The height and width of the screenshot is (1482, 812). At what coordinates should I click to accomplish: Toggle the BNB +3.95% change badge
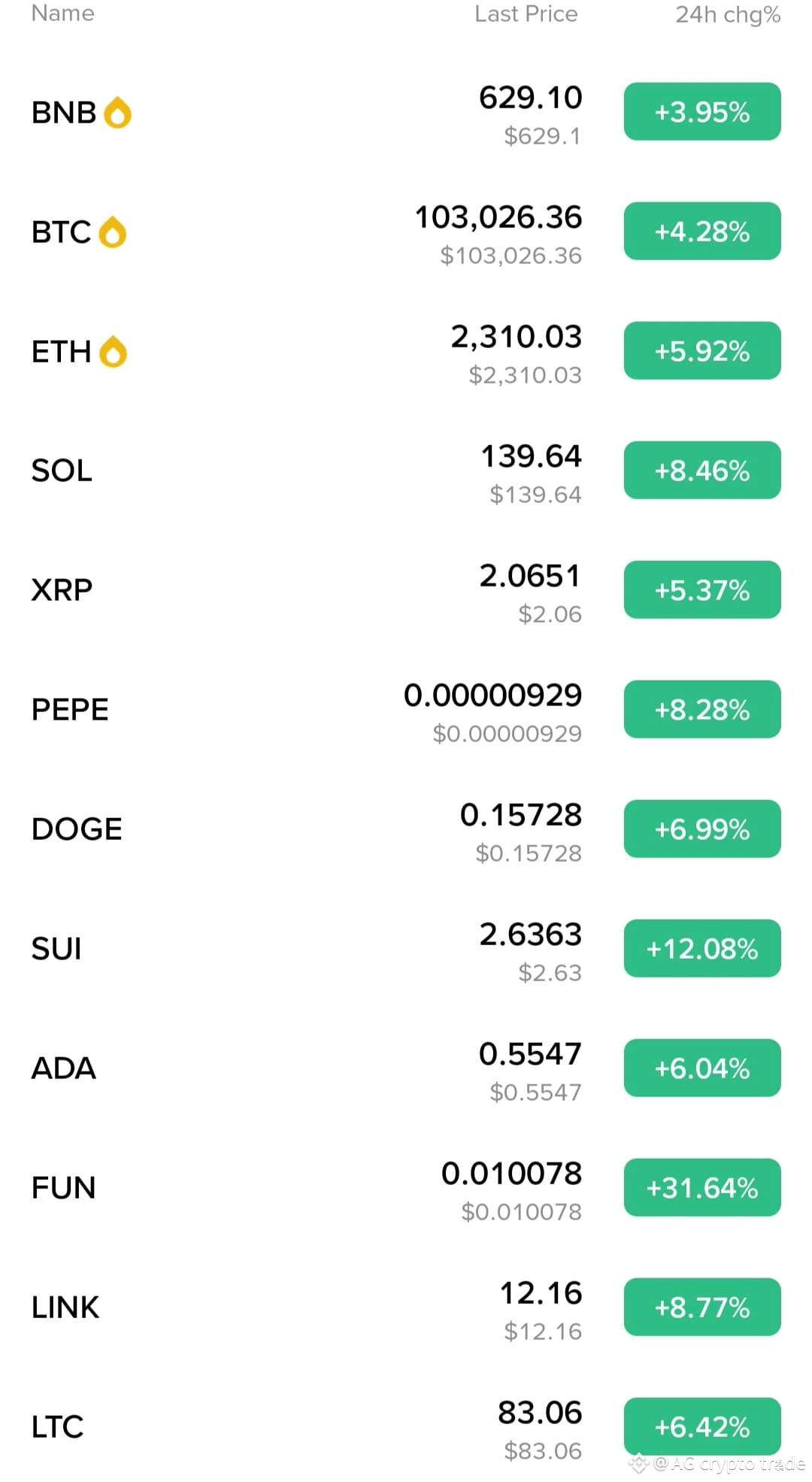(x=702, y=112)
